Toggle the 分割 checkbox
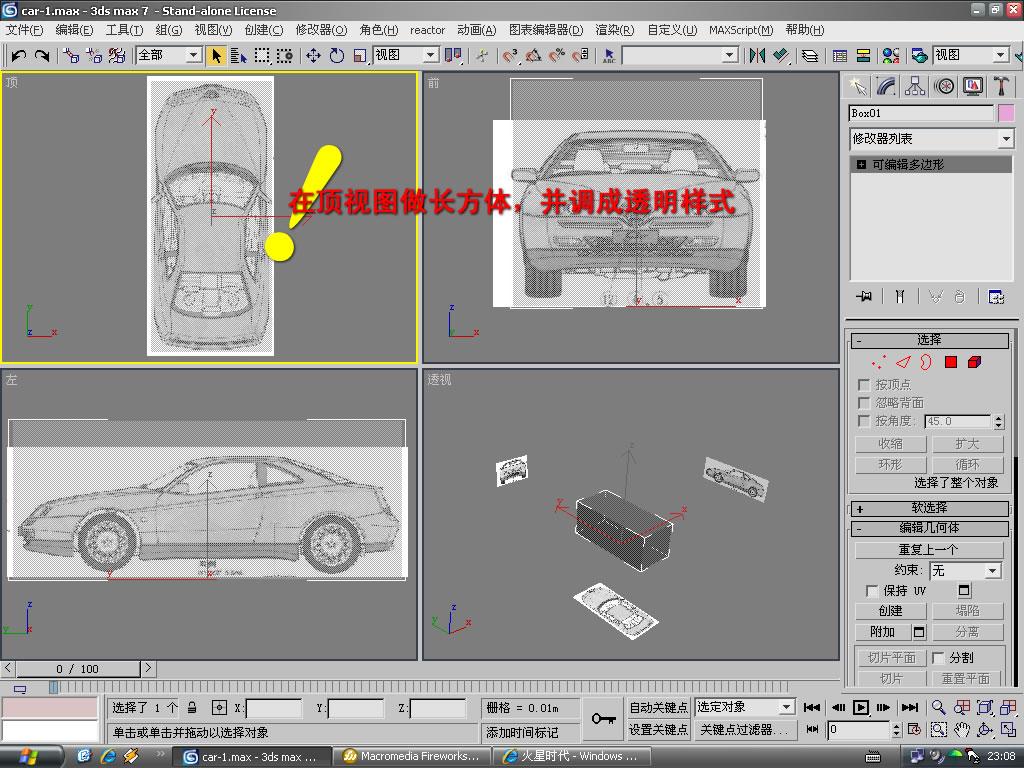The image size is (1024, 768). pyautogui.click(x=938, y=658)
